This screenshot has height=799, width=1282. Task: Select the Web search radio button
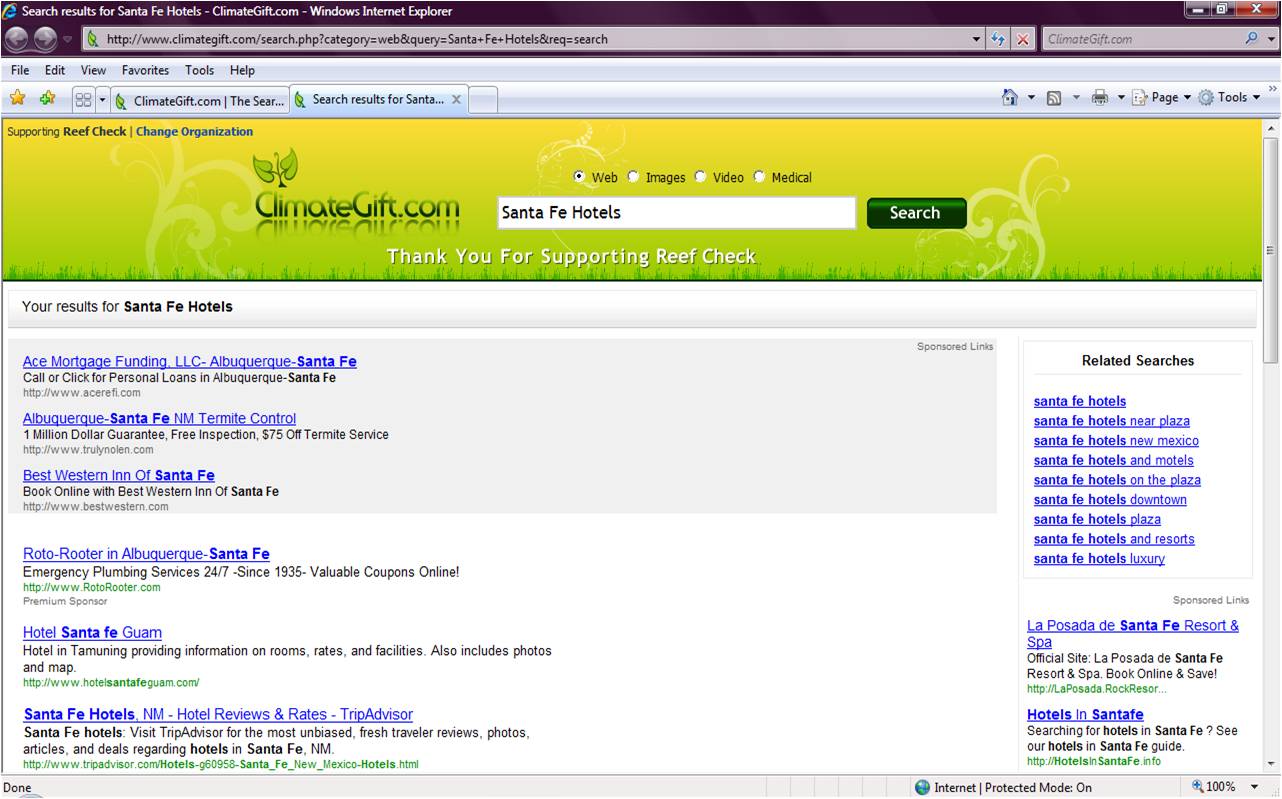[579, 177]
